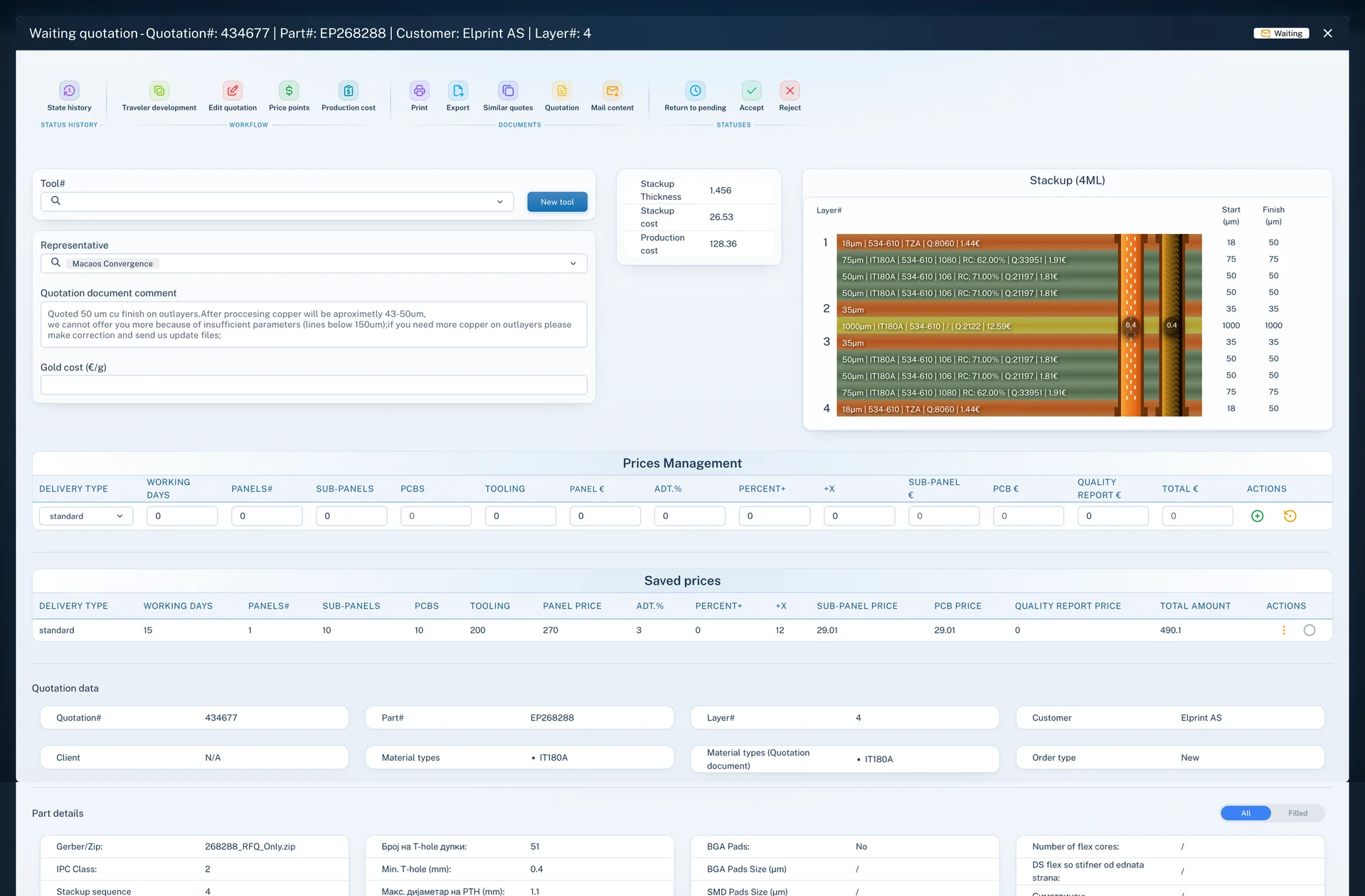Click the New tool button
The height and width of the screenshot is (896, 1365).
557,202
